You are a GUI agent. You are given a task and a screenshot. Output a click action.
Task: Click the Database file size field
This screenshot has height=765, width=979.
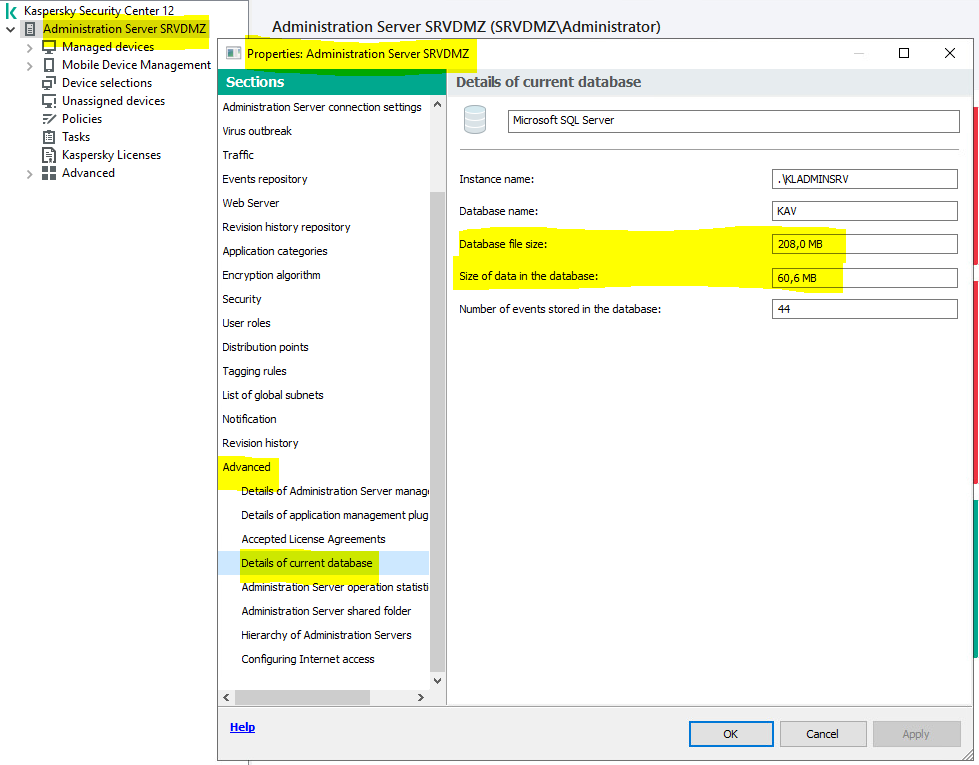pyautogui.click(x=865, y=244)
